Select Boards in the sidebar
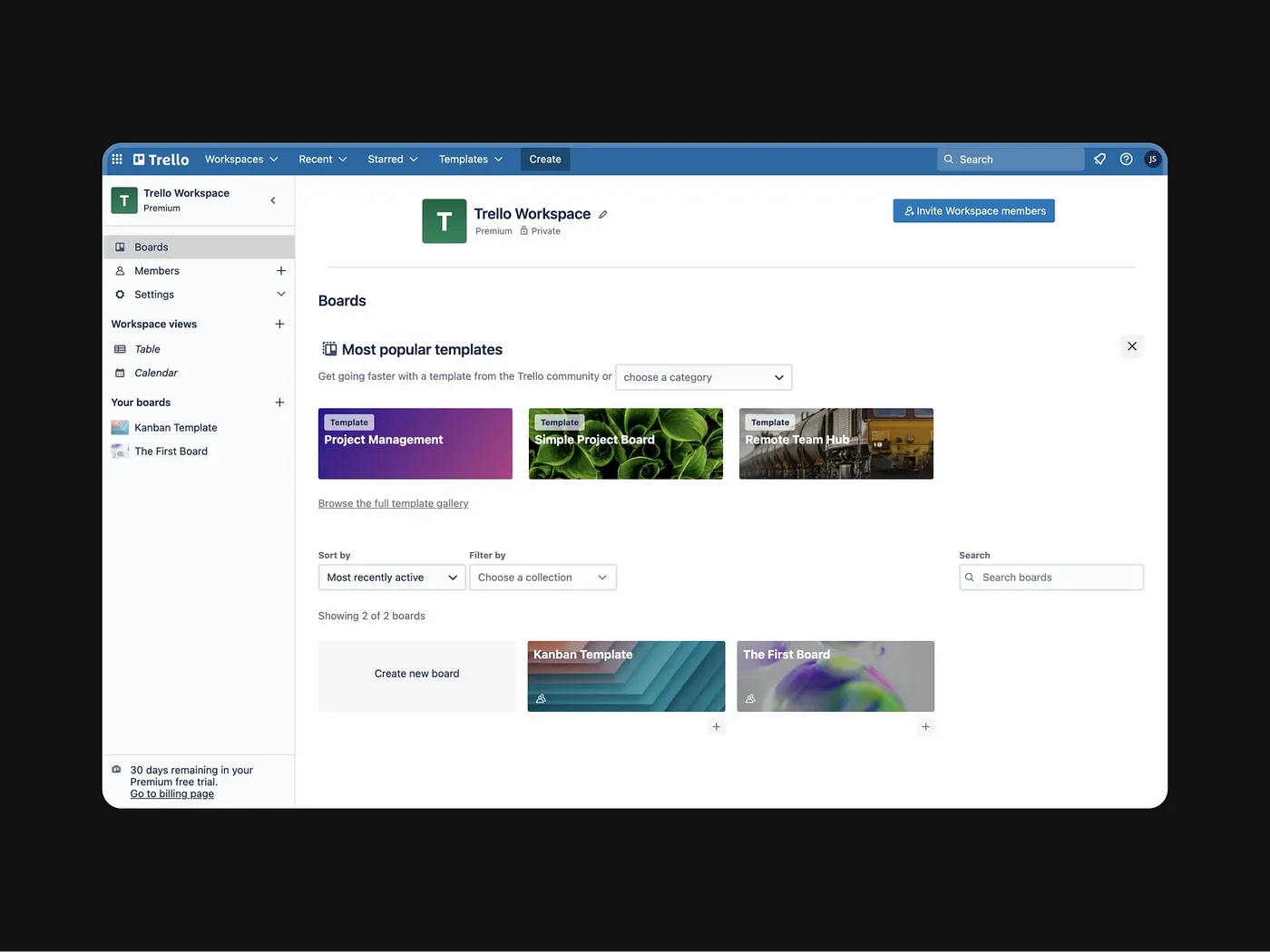This screenshot has height=952, width=1270. click(x=151, y=246)
